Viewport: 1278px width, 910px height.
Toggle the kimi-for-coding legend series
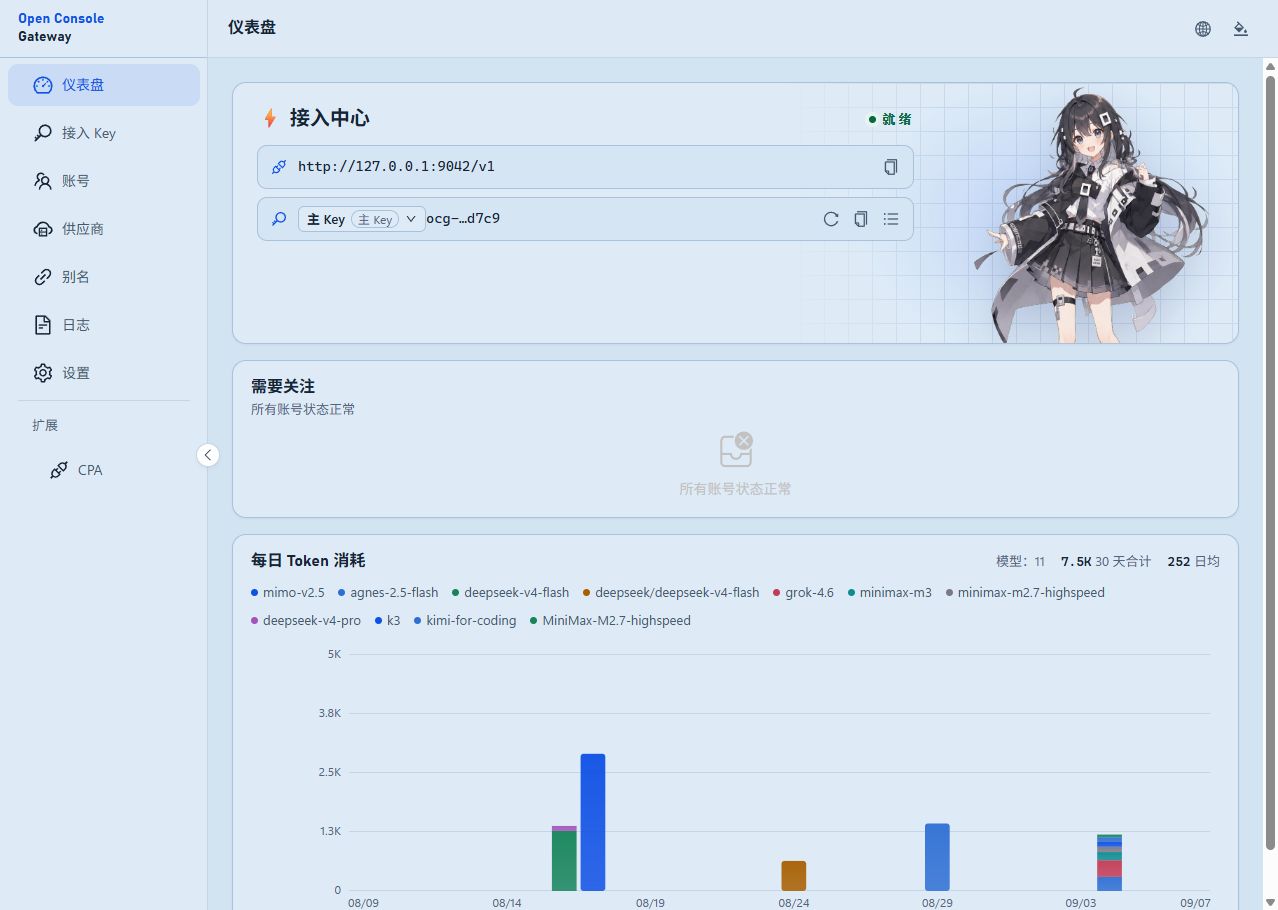[465, 621]
